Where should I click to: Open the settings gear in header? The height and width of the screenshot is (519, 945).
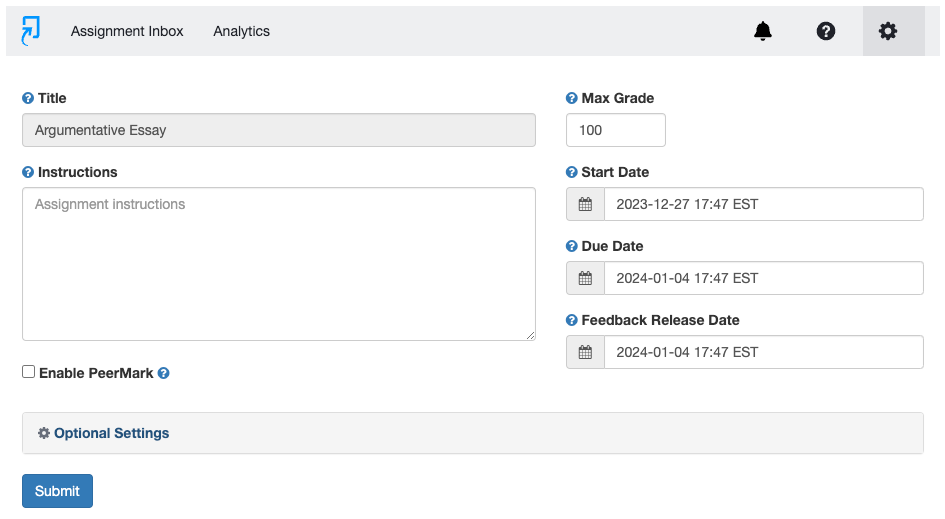point(887,31)
